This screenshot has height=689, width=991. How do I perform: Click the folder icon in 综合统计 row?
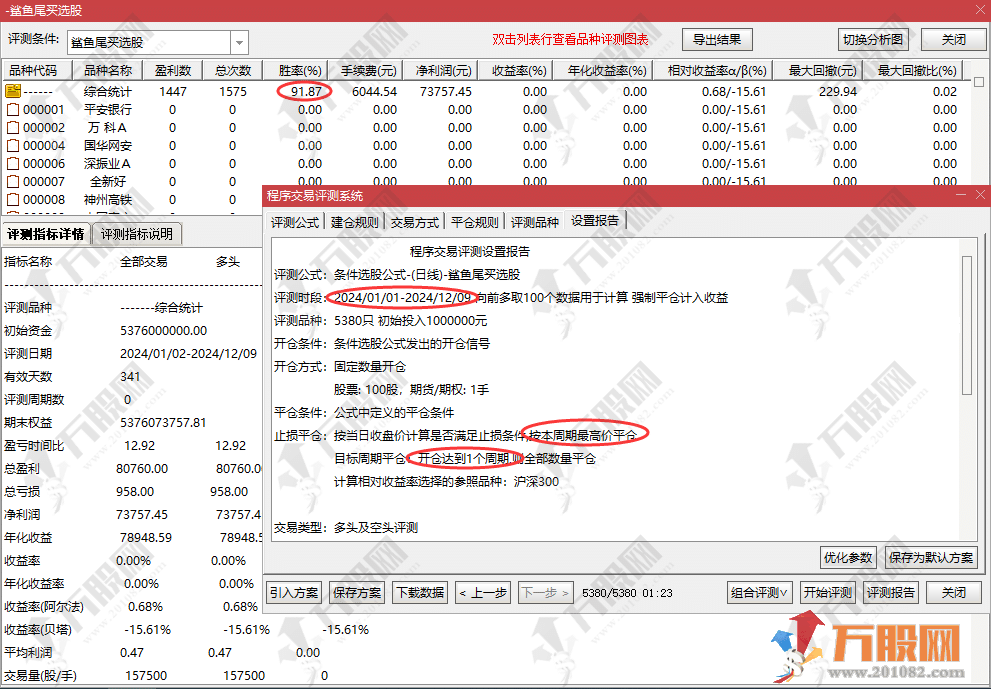click(x=13, y=91)
